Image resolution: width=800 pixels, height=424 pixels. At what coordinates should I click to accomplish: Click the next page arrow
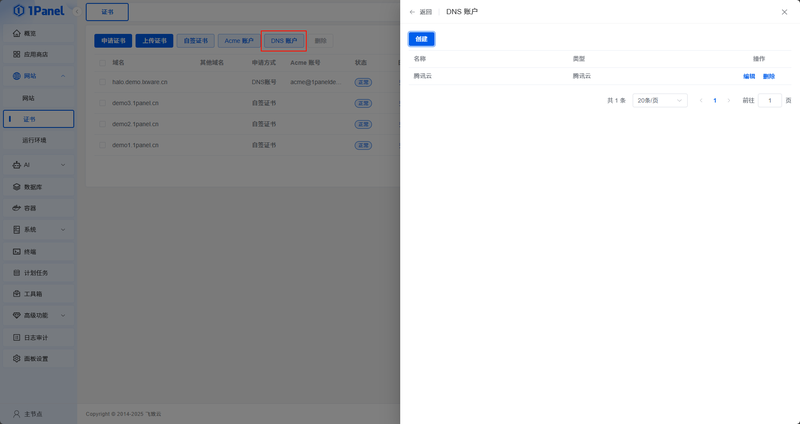(x=729, y=101)
